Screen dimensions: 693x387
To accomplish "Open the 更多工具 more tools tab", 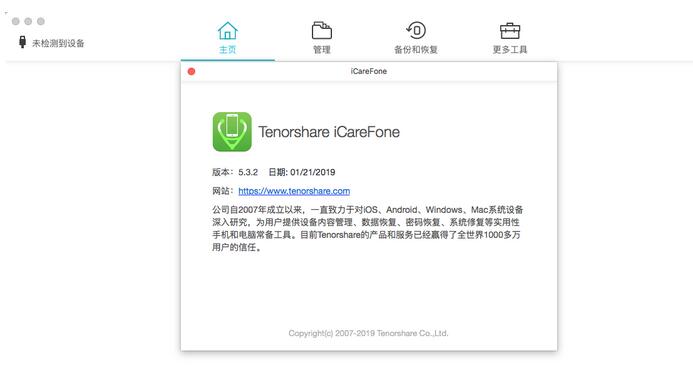I will [510, 38].
